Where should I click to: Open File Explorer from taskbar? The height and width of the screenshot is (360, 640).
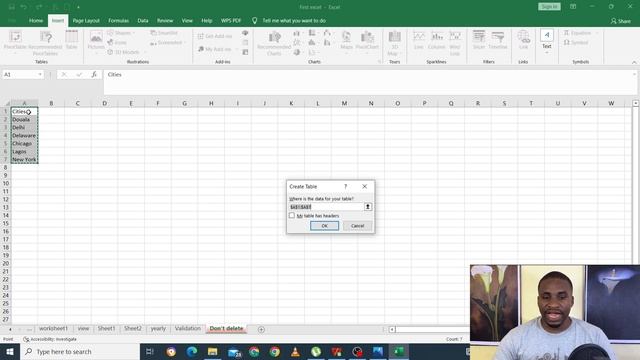(212, 351)
